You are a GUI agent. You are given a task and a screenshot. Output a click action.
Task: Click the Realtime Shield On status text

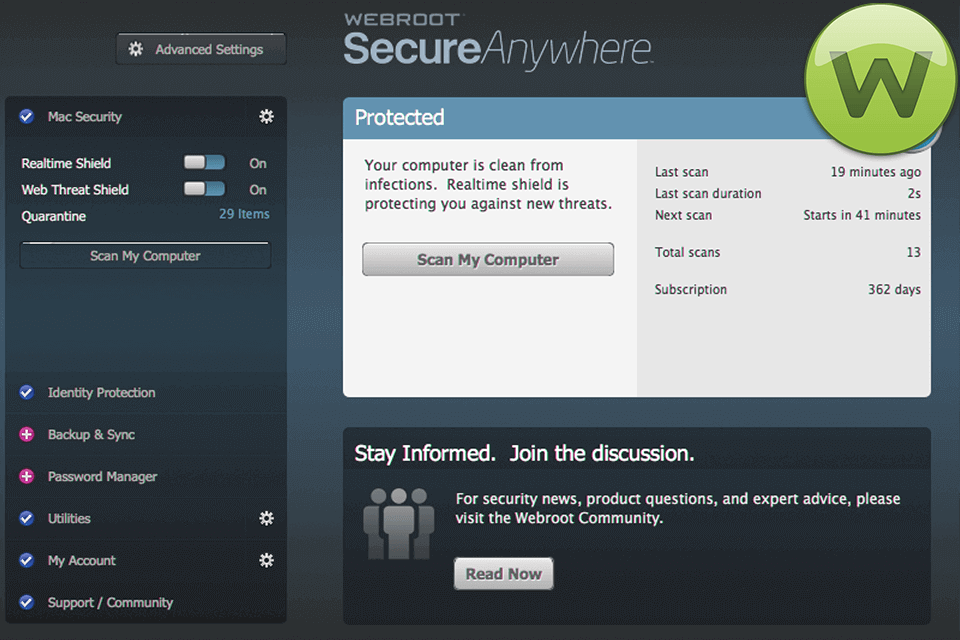click(258, 164)
